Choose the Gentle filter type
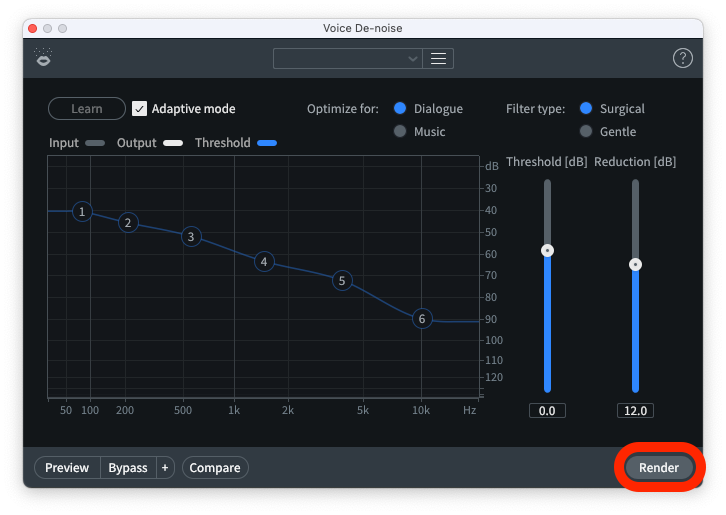Image resolution: width=726 pixels, height=515 pixels. [x=586, y=132]
